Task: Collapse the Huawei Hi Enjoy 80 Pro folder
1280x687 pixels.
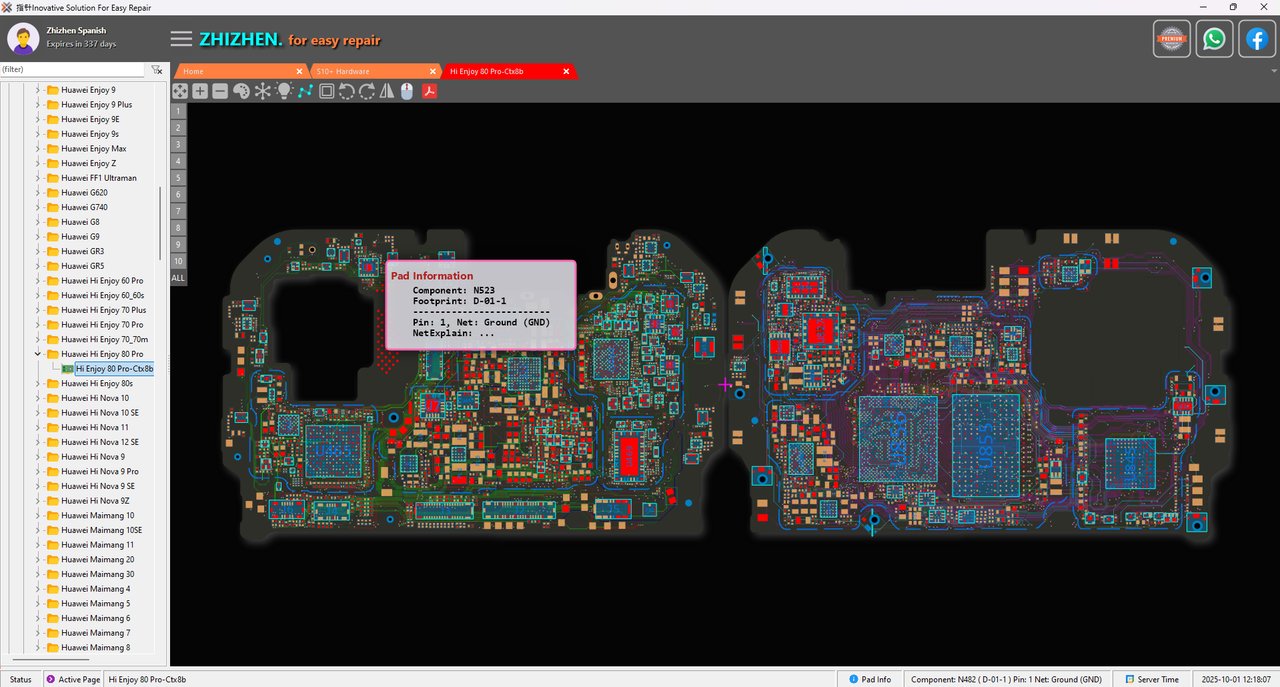Action: 38,354
